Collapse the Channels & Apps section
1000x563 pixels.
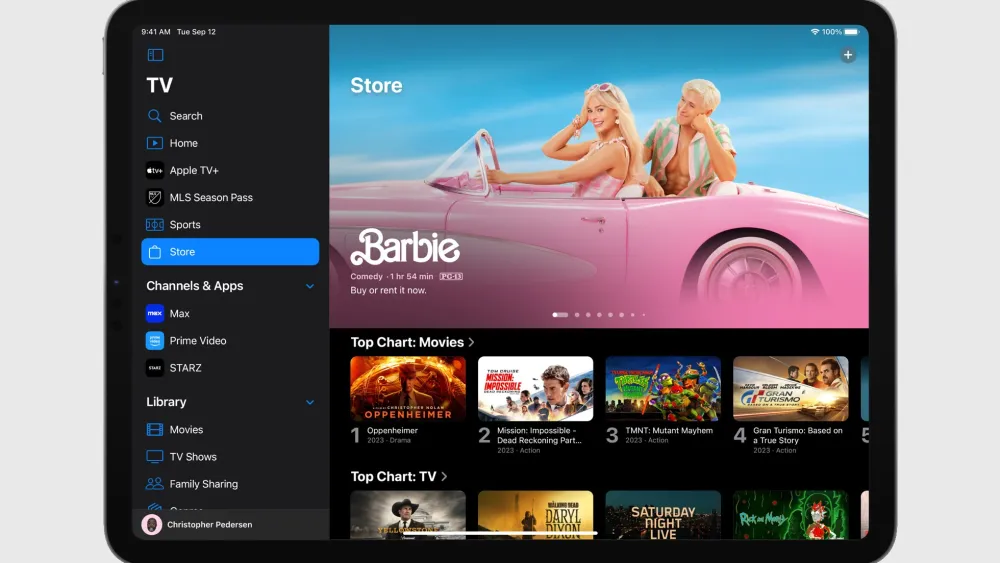pos(309,286)
